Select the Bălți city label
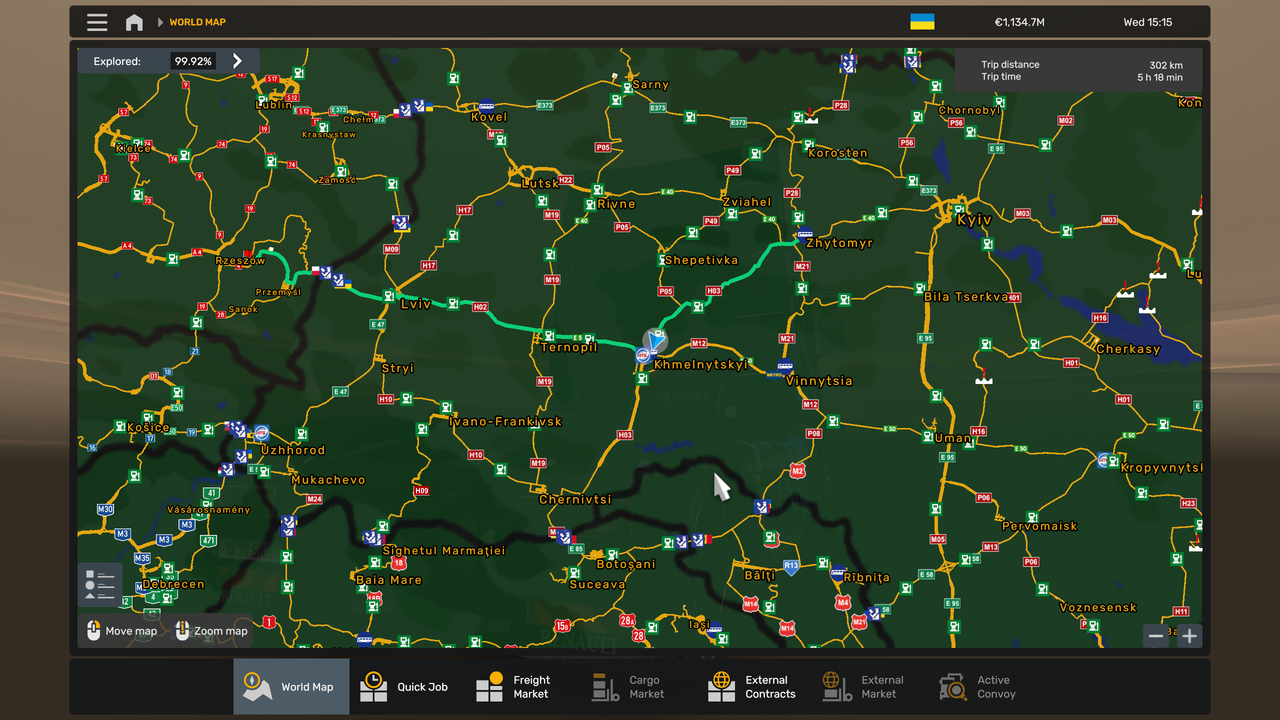The width and height of the screenshot is (1280, 720). coord(760,576)
